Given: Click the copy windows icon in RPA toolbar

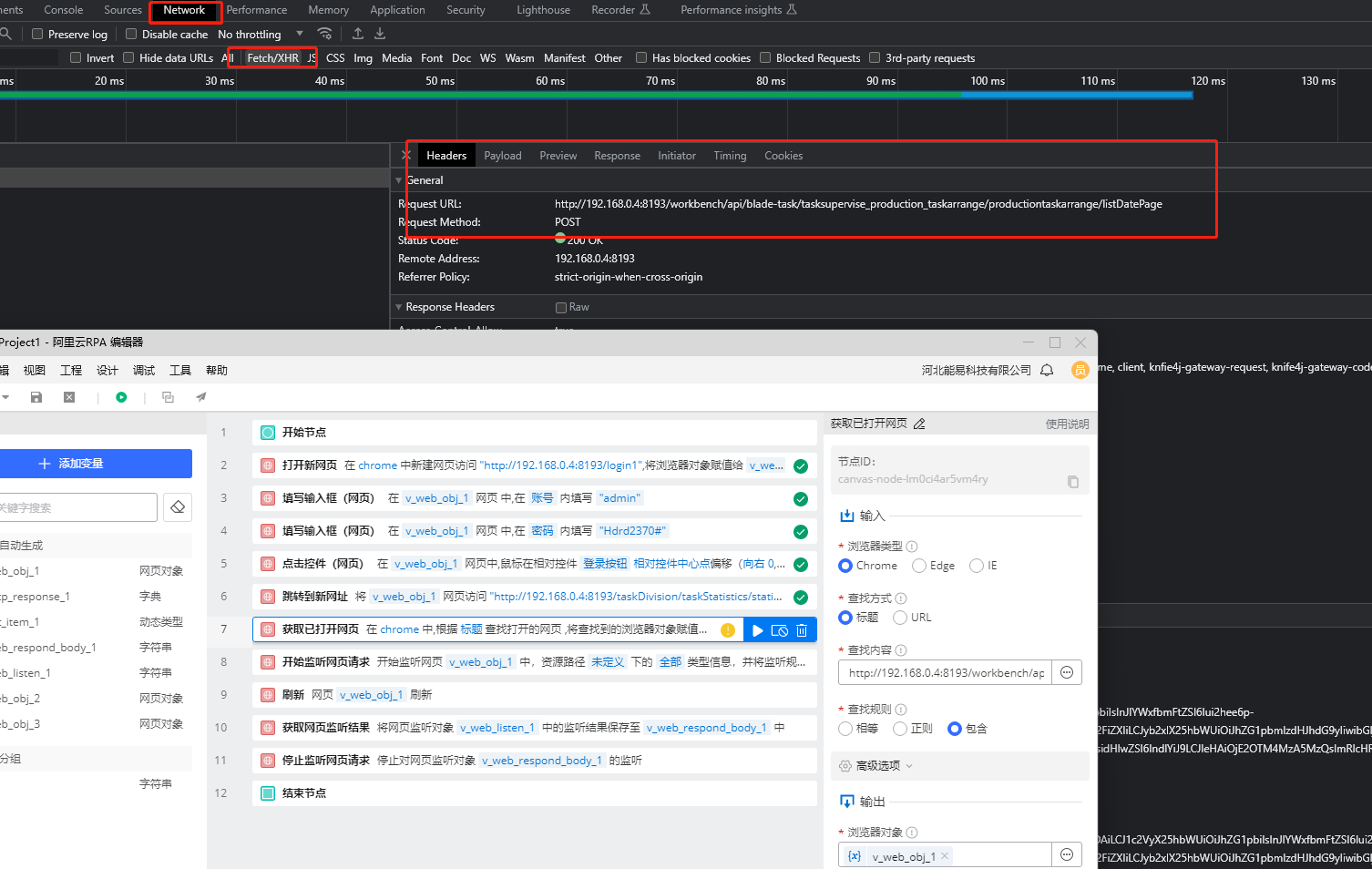Looking at the screenshot, I should click(168, 397).
